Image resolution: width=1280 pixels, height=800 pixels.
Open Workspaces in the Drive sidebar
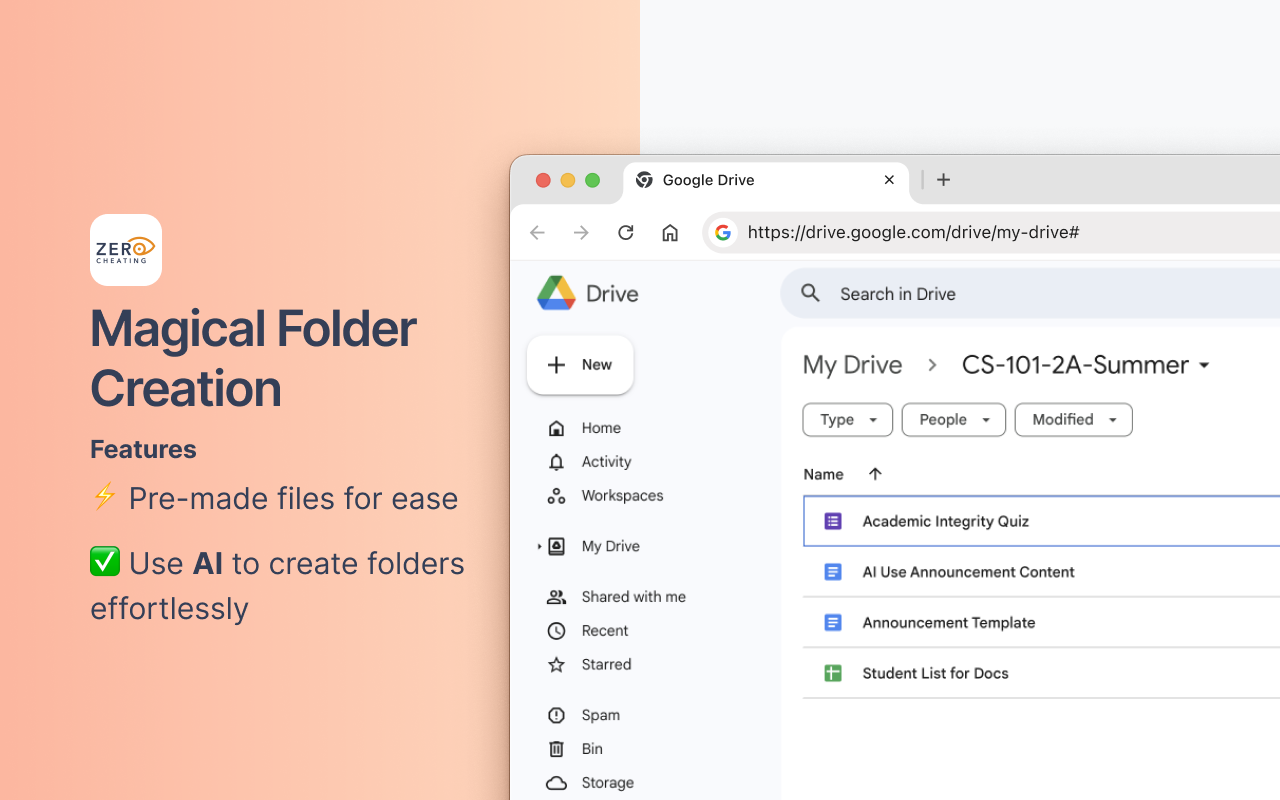pos(622,496)
